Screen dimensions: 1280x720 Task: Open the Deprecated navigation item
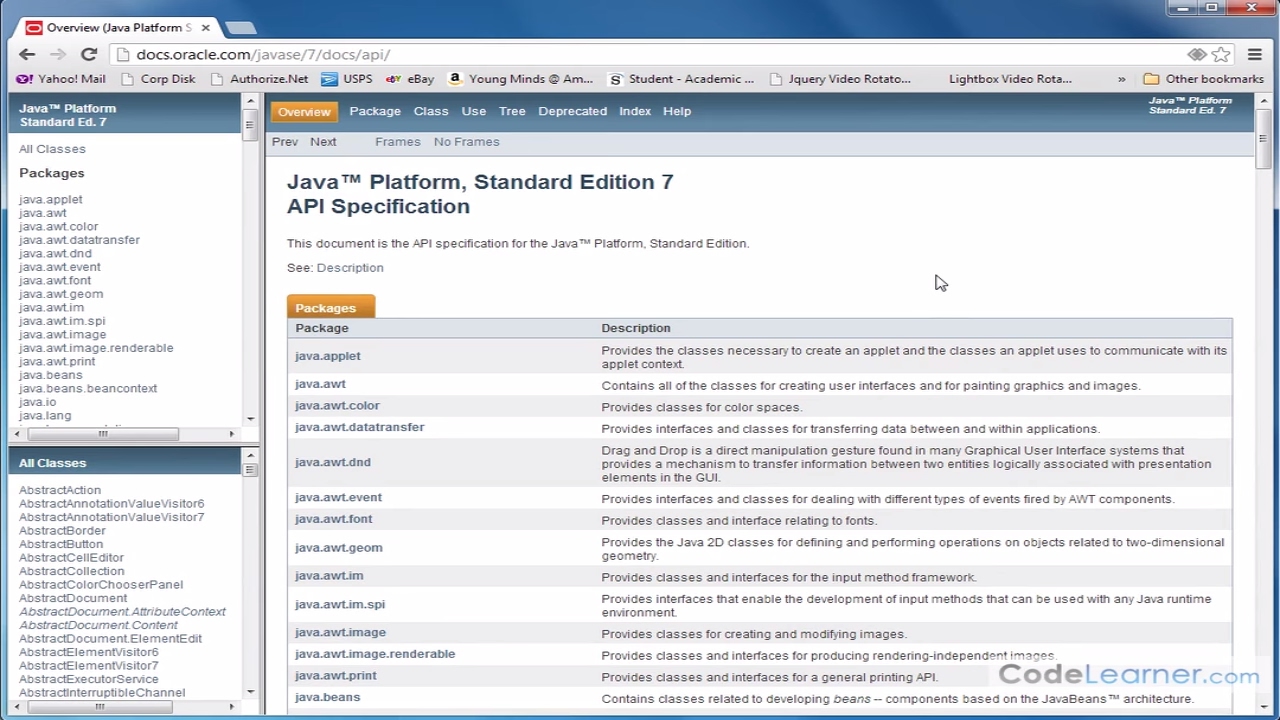[x=573, y=111]
